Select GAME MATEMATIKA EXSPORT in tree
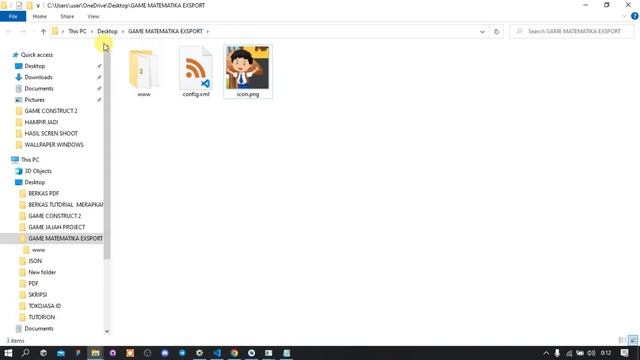The width and height of the screenshot is (640, 360). click(65, 238)
